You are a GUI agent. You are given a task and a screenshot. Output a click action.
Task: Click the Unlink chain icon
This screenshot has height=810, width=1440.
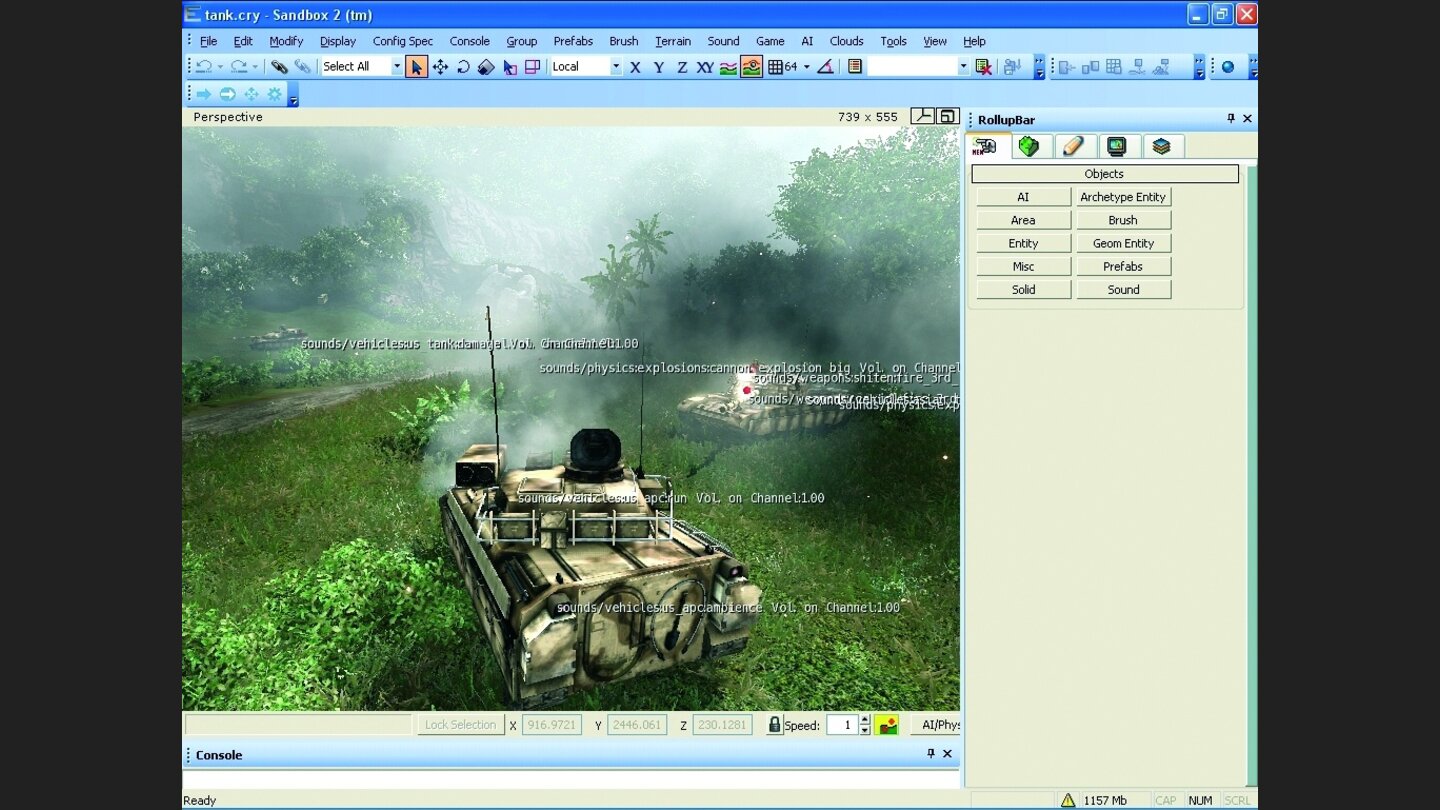click(301, 67)
